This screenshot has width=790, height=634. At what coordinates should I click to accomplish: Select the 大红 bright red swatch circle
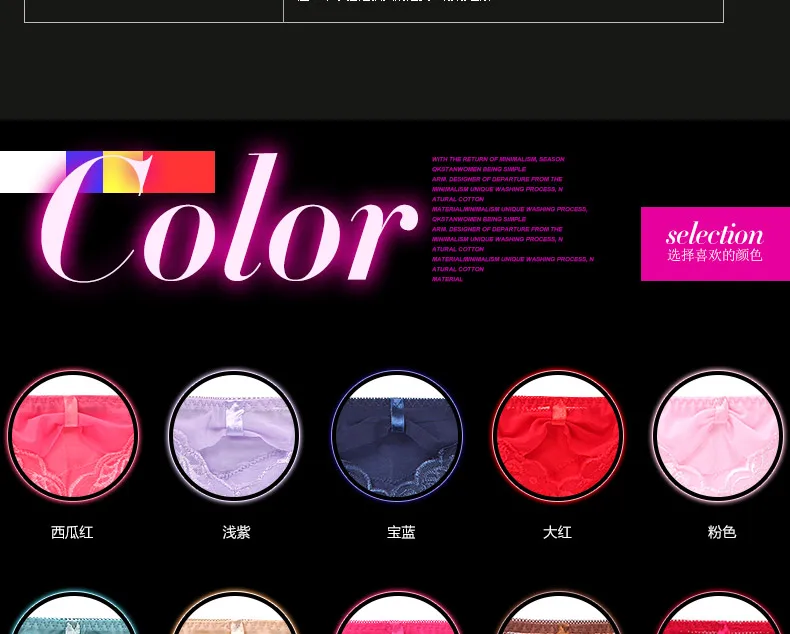(x=558, y=435)
